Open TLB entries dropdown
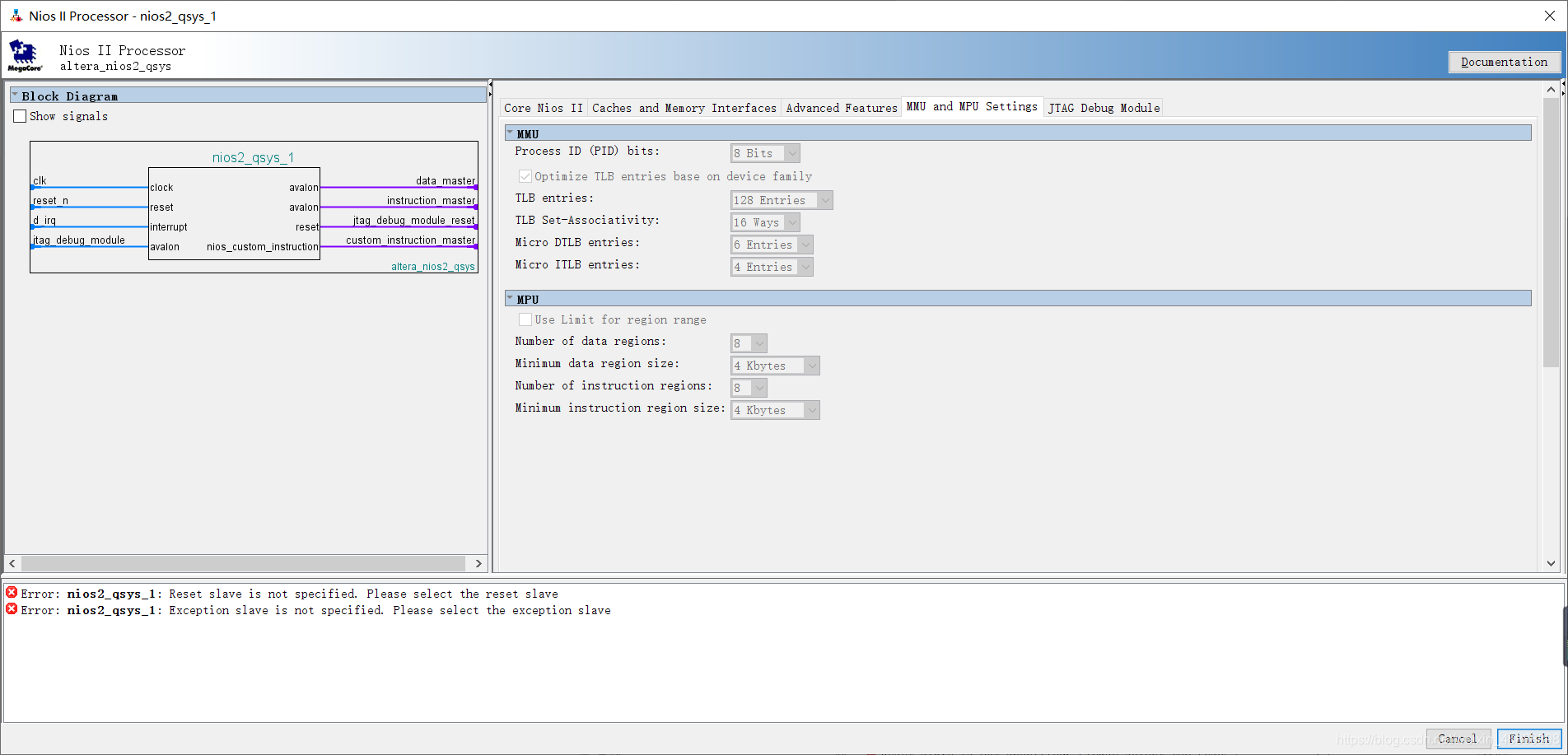Image resolution: width=1568 pixels, height=755 pixels. pos(782,200)
